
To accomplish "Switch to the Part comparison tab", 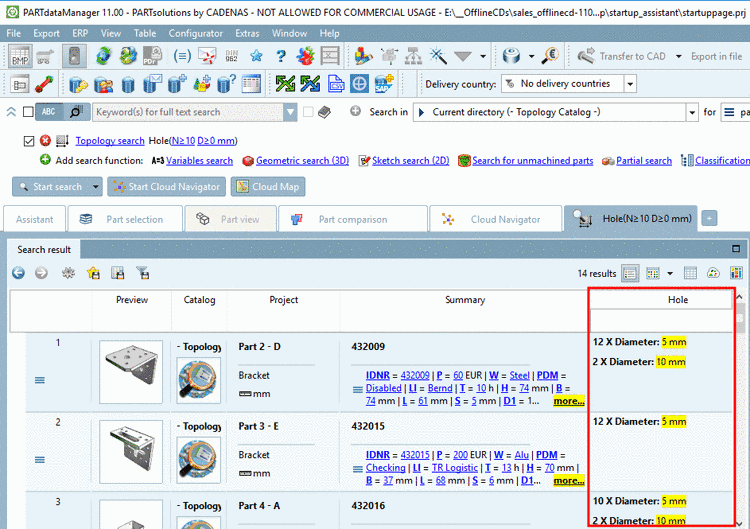I will point(353,219).
